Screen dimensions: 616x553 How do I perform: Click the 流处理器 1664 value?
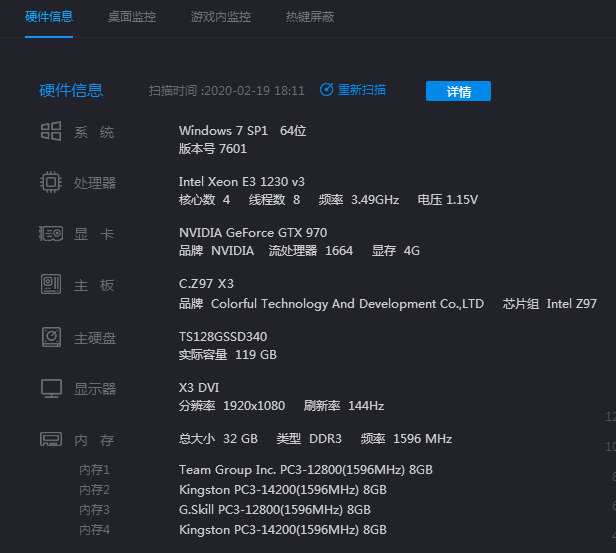(311, 251)
